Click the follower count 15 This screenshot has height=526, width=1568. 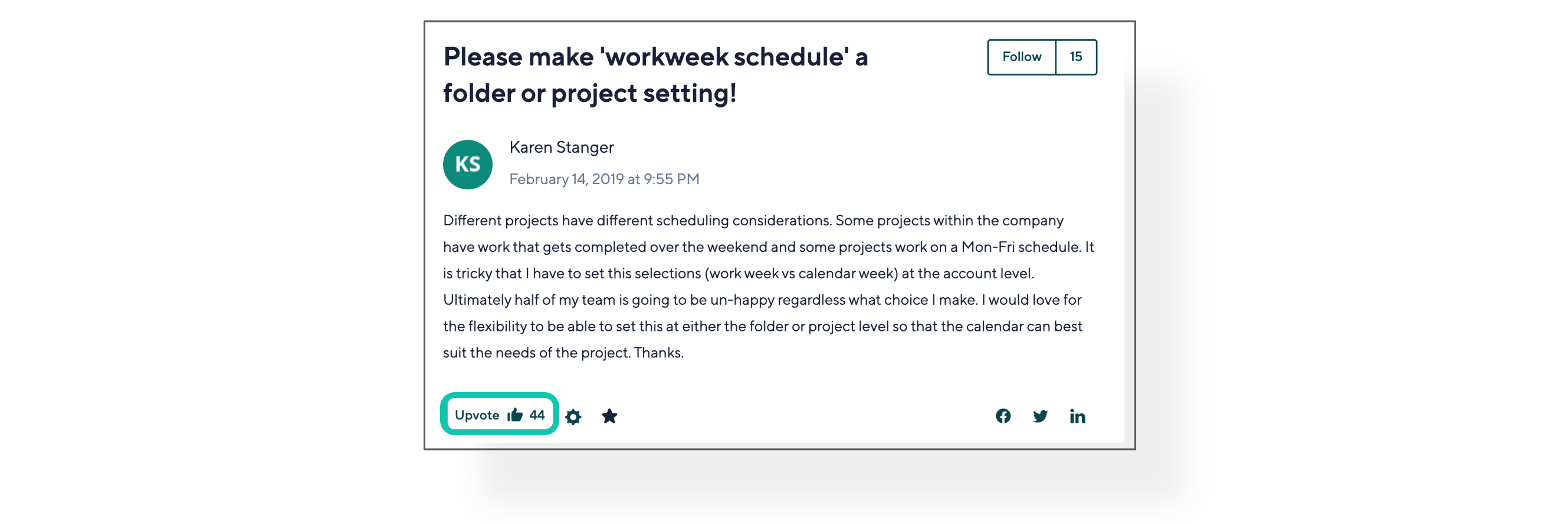coord(1075,57)
